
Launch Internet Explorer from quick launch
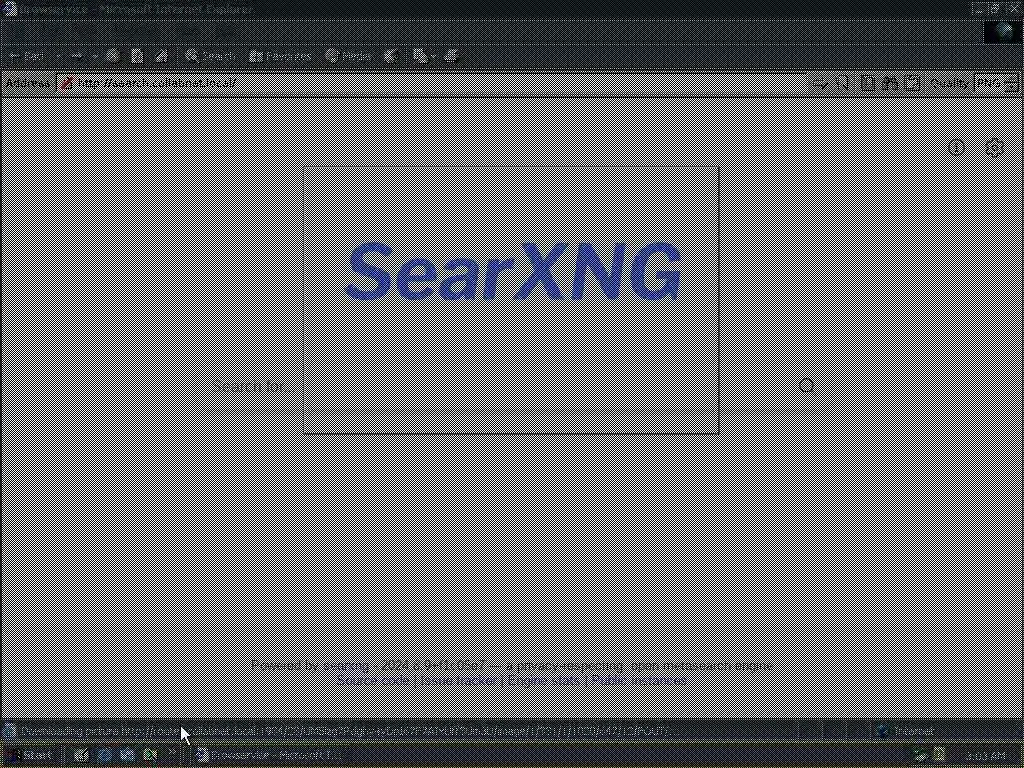(x=104, y=755)
